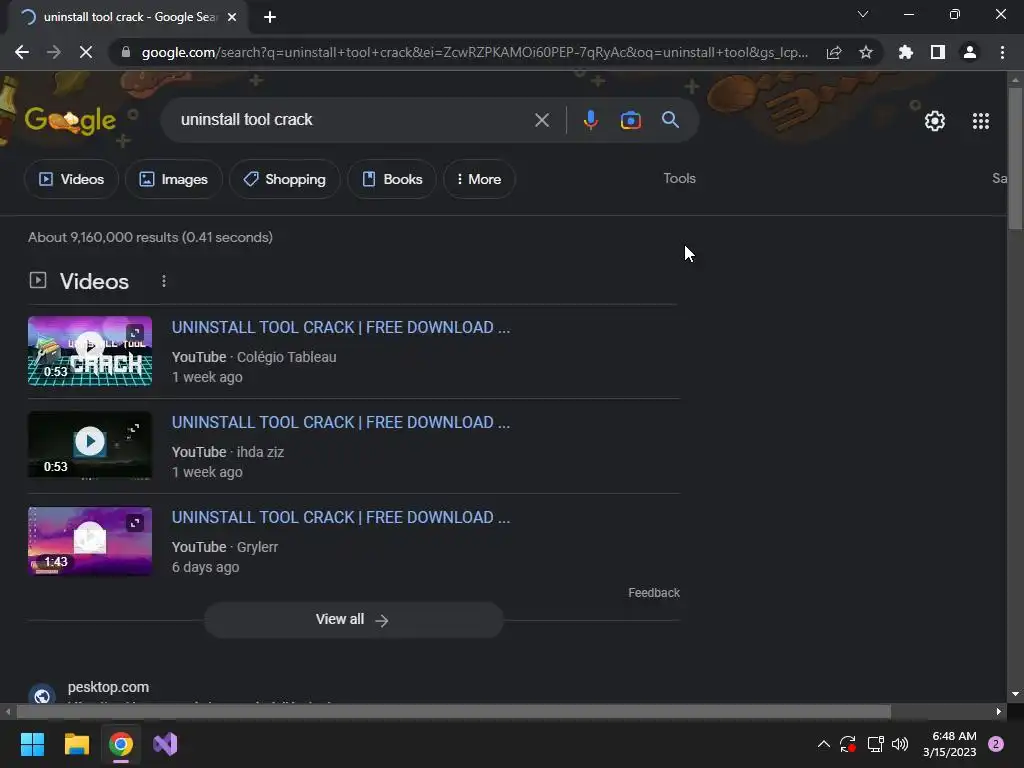Start a voice search with microphone

[590, 120]
